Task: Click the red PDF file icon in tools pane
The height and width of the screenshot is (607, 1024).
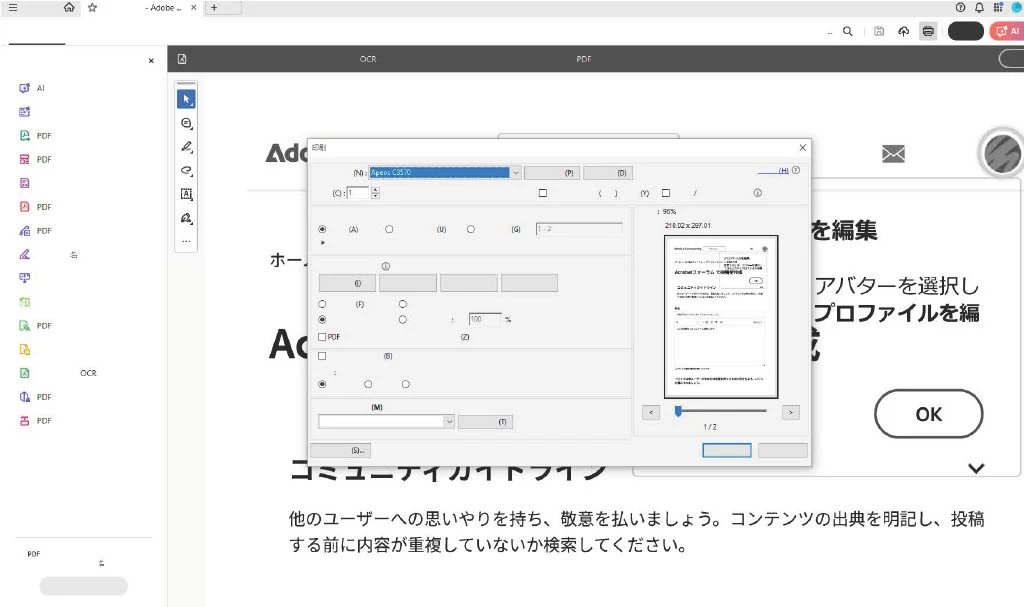Action: point(25,206)
